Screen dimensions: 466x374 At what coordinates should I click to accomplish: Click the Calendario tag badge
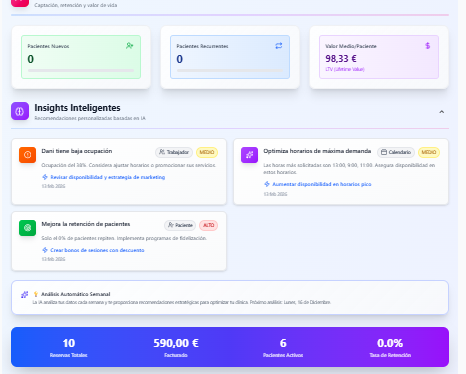point(396,152)
